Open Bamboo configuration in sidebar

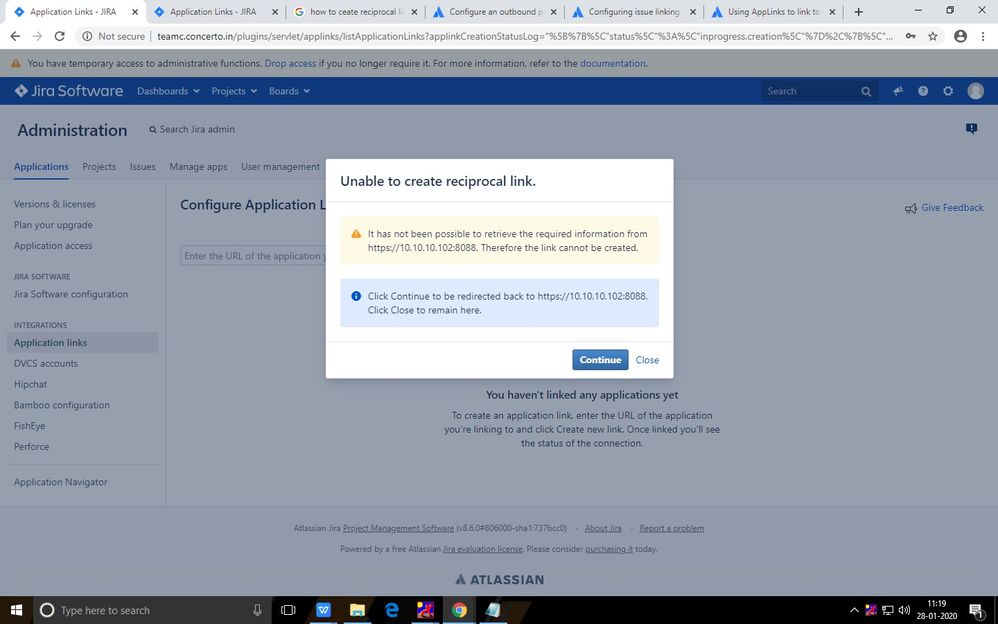coord(62,405)
